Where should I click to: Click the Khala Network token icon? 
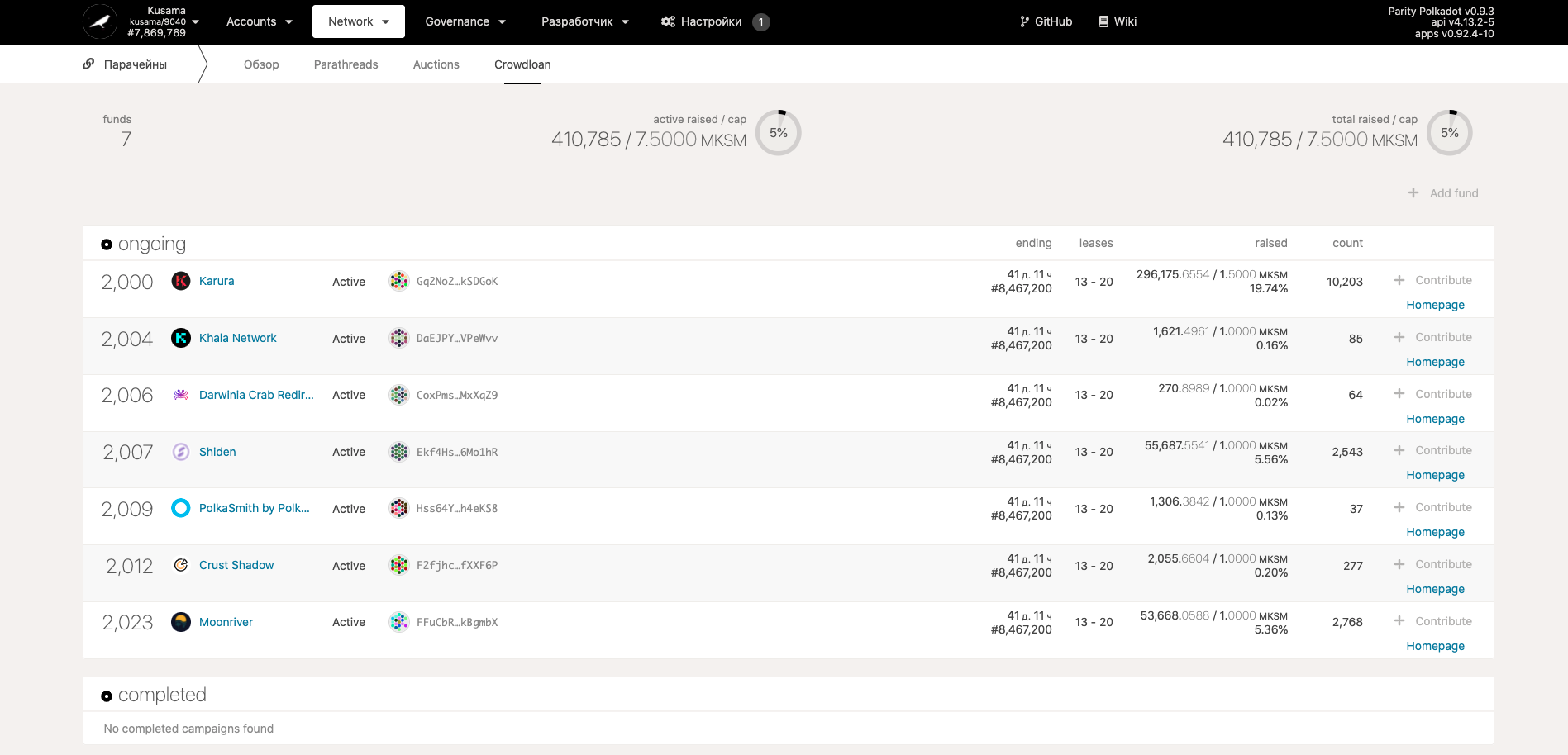pyautogui.click(x=181, y=338)
